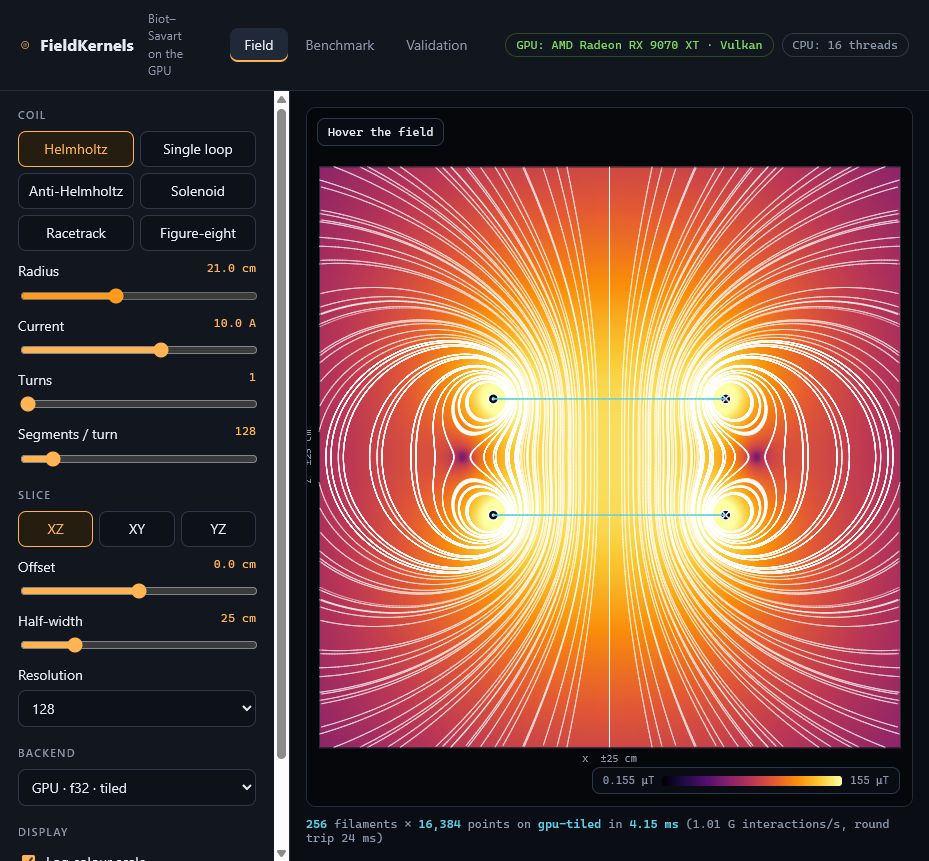Click the "16,384" points count
This screenshot has height=861, width=929.
point(439,824)
